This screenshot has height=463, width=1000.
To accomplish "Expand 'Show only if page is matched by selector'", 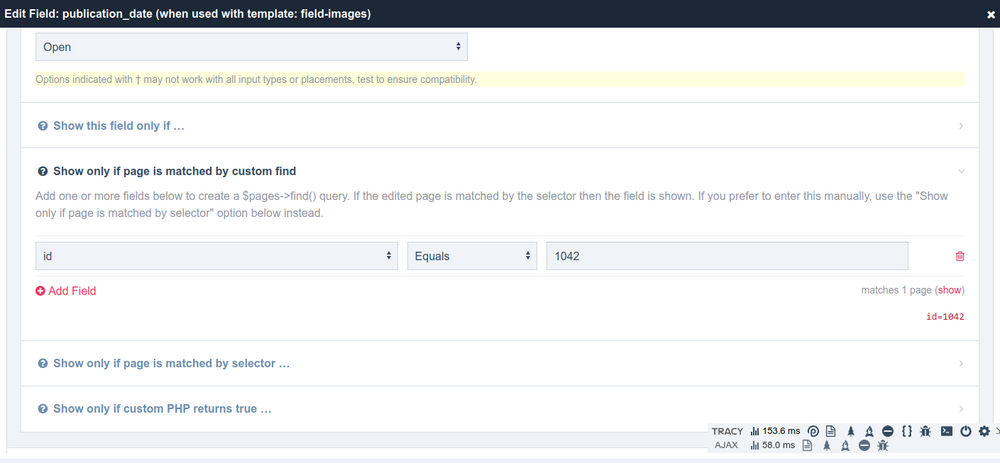I will [x=170, y=363].
